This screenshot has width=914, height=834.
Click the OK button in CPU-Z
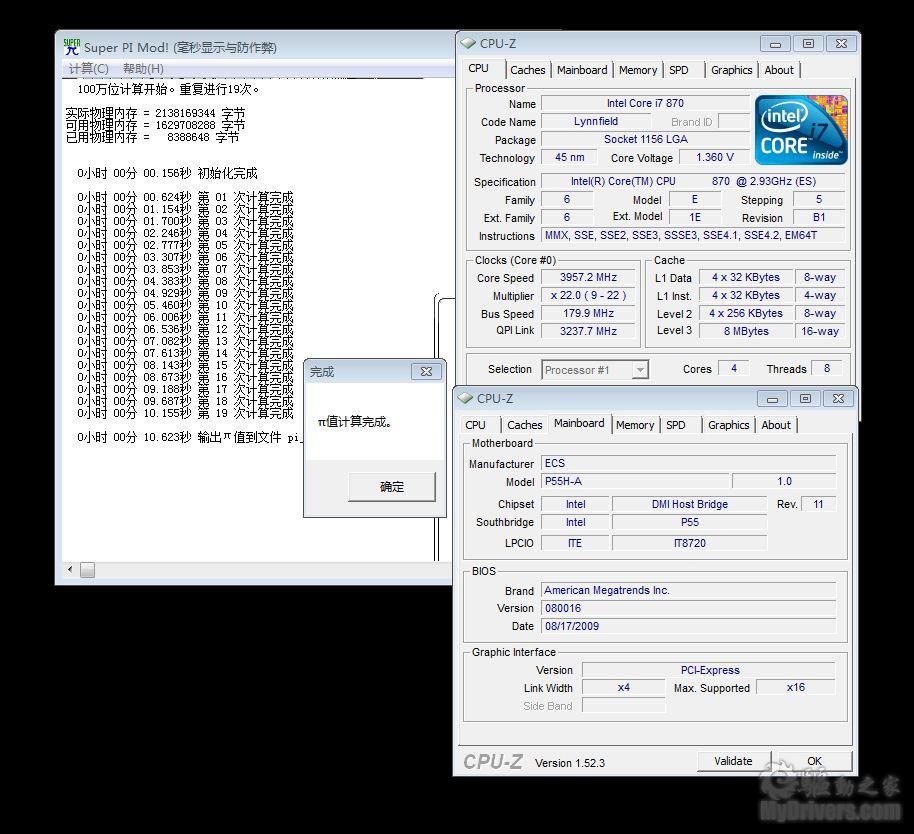pyautogui.click(x=814, y=761)
